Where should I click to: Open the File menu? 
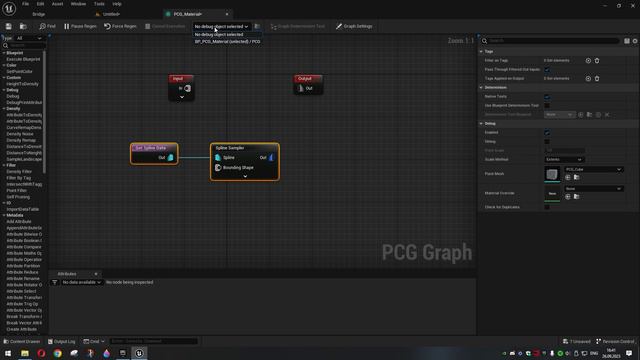[x=25, y=4]
